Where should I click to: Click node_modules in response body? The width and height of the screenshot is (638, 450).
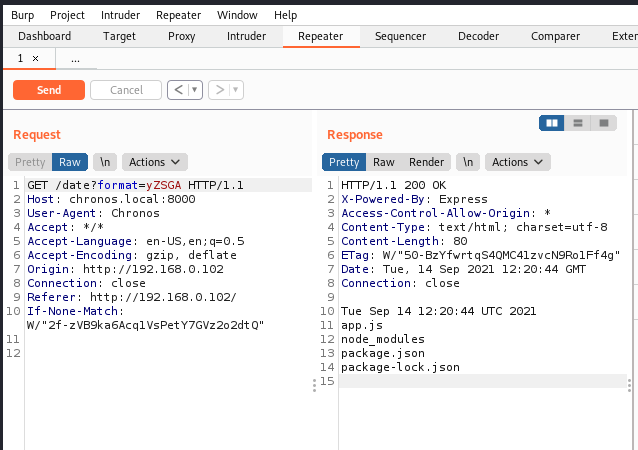(x=383, y=339)
